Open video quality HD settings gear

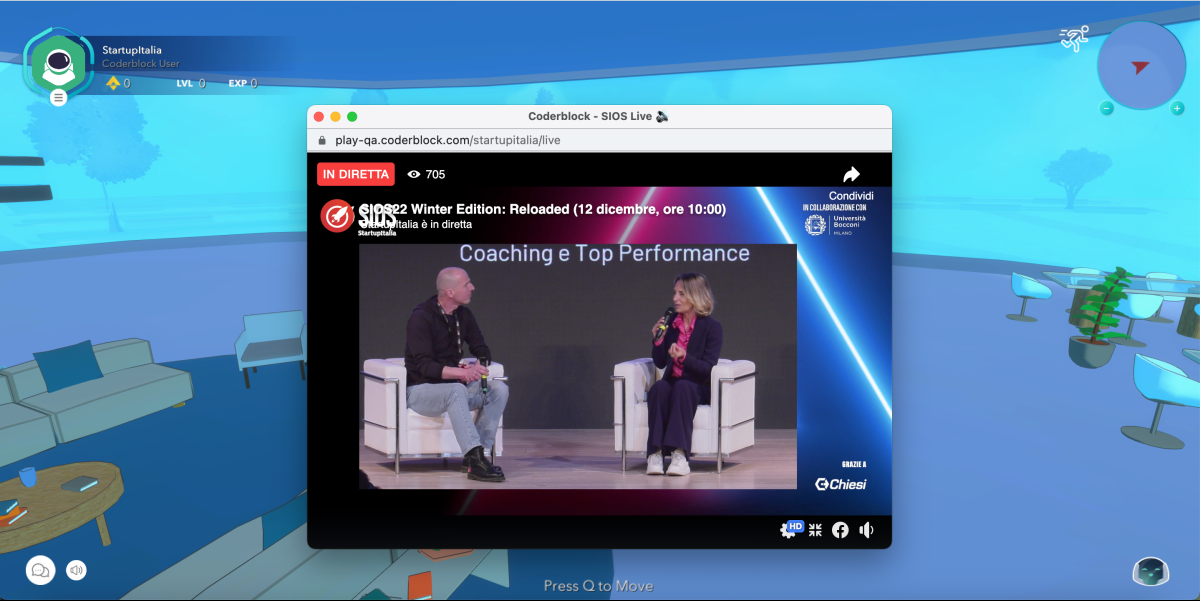pyautogui.click(x=790, y=530)
